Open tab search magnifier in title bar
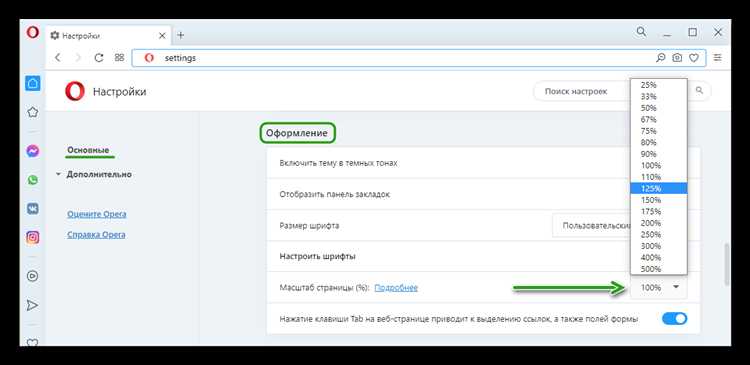750x365 pixels. (641, 32)
